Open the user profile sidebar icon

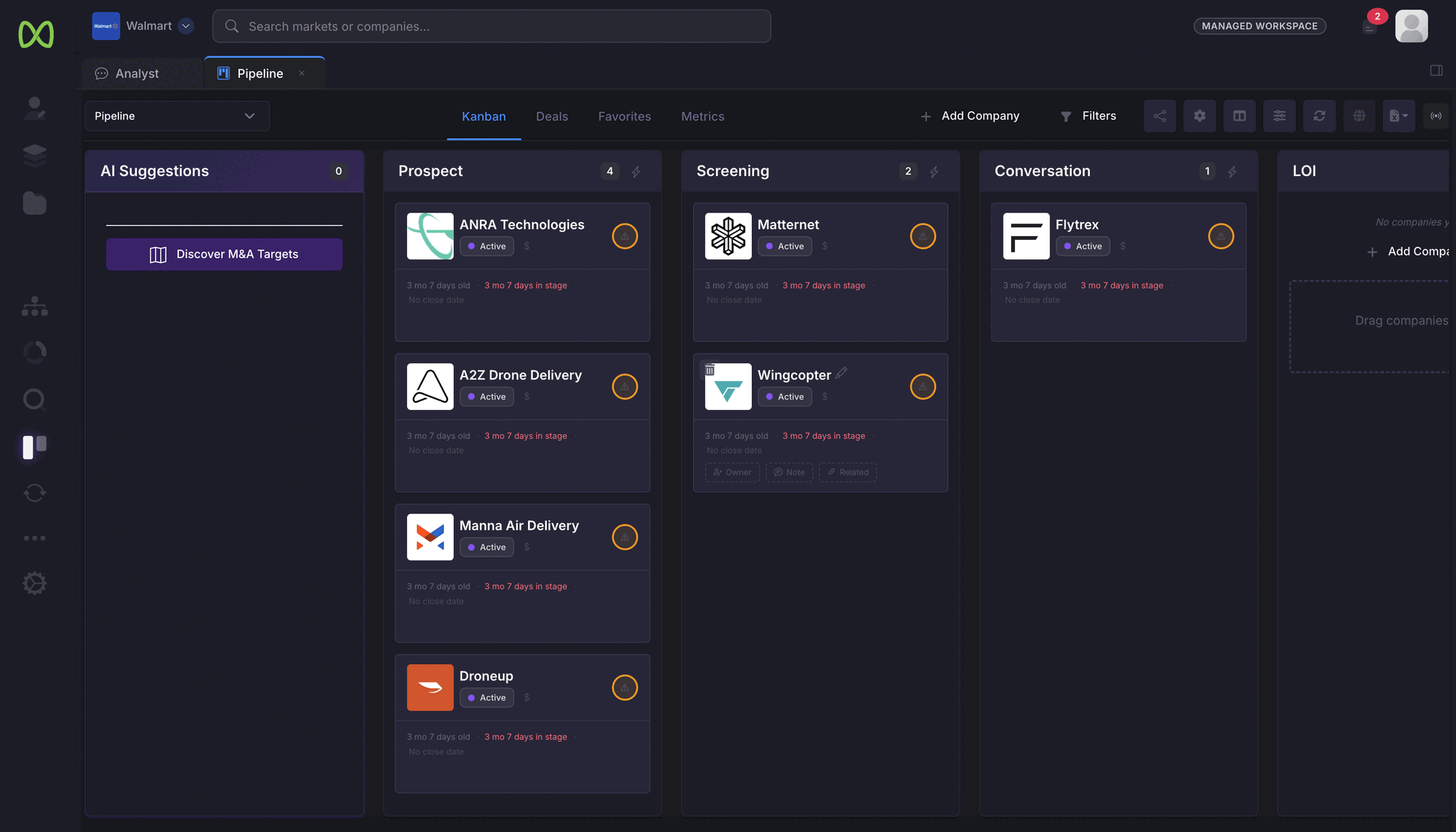(34, 108)
